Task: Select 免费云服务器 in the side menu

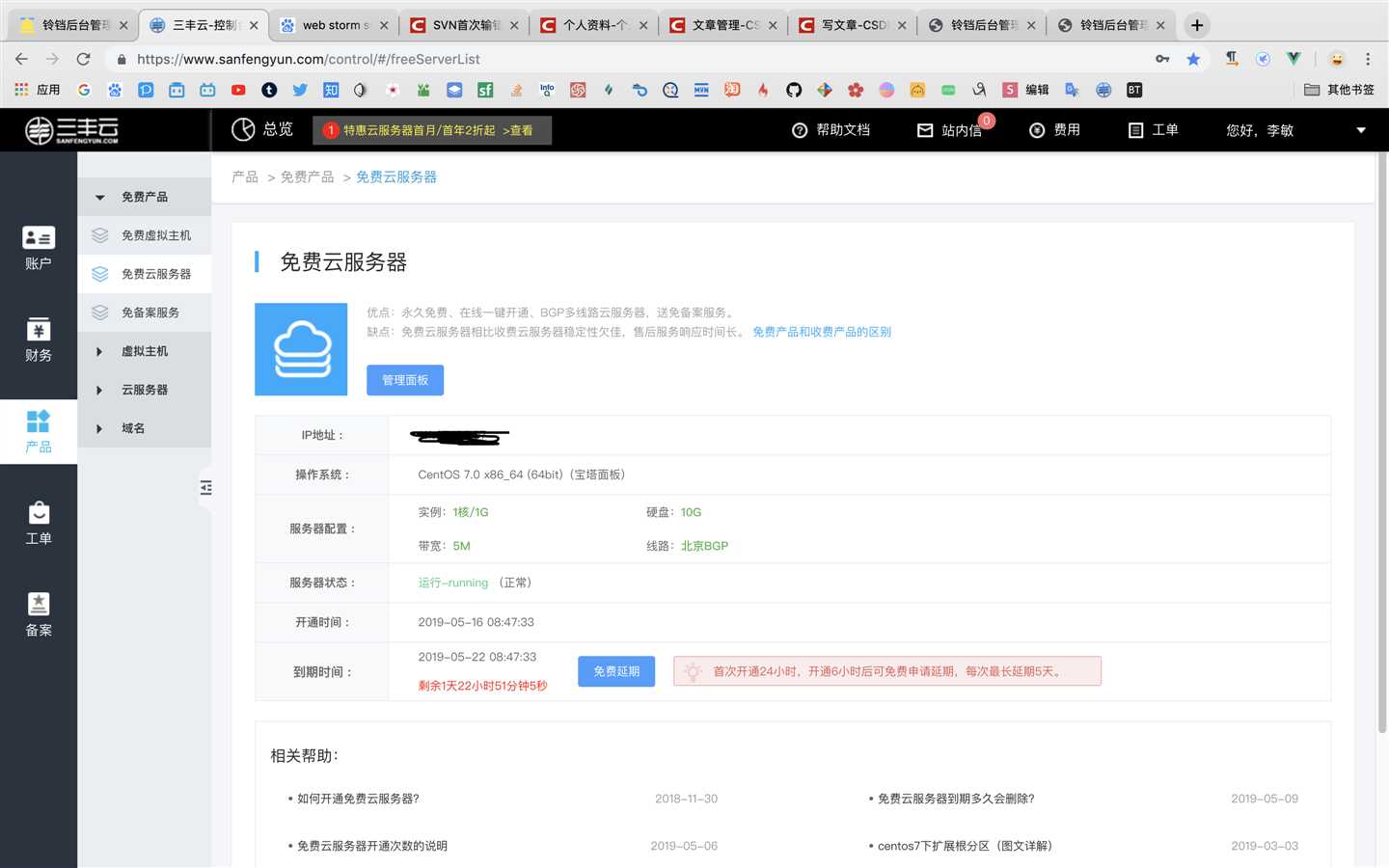Action: pyautogui.click(x=145, y=274)
